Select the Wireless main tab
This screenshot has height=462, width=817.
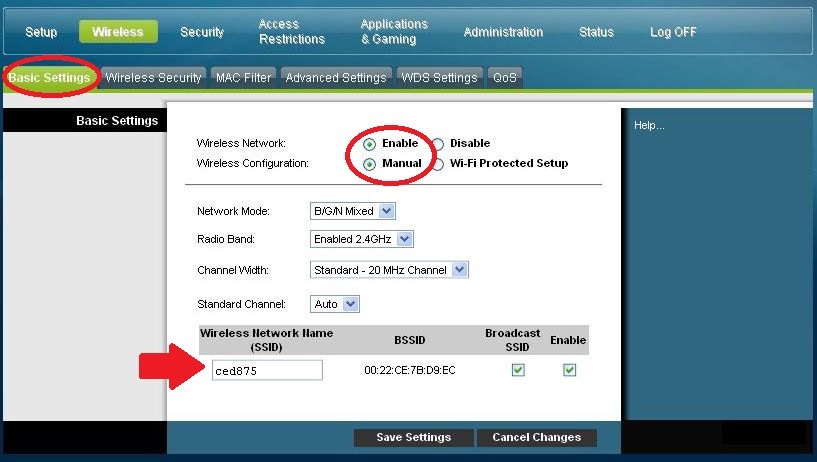118,31
